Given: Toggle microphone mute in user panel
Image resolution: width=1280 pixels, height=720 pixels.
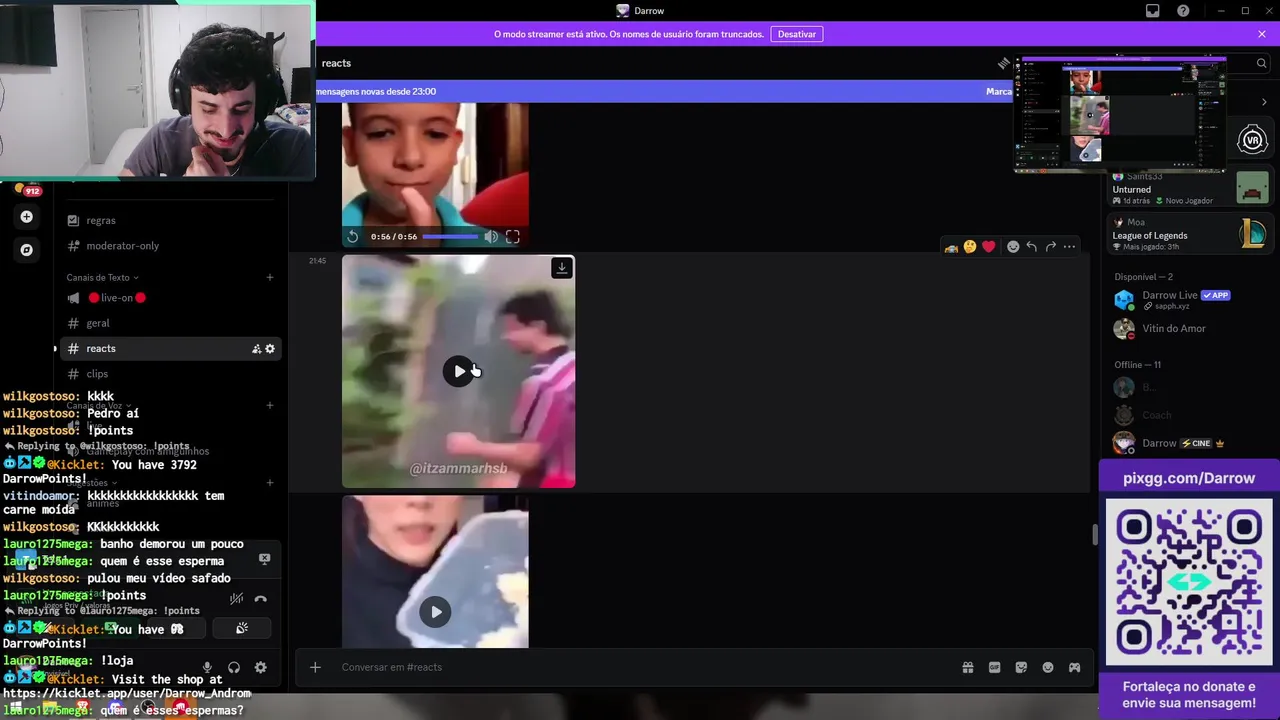Looking at the screenshot, I should click(207, 667).
